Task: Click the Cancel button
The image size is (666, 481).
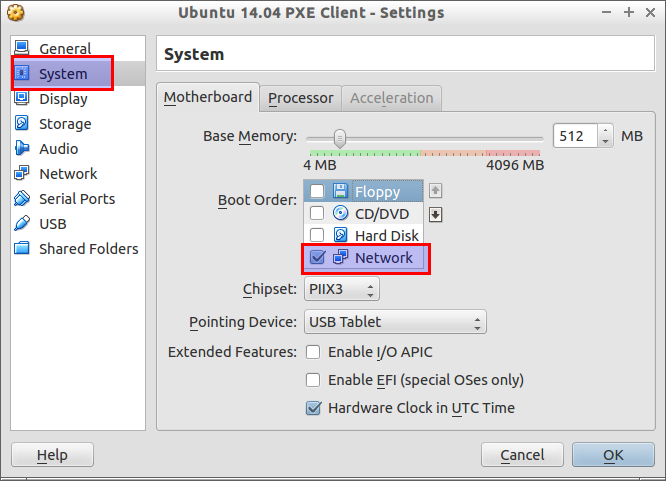Action: click(x=522, y=455)
